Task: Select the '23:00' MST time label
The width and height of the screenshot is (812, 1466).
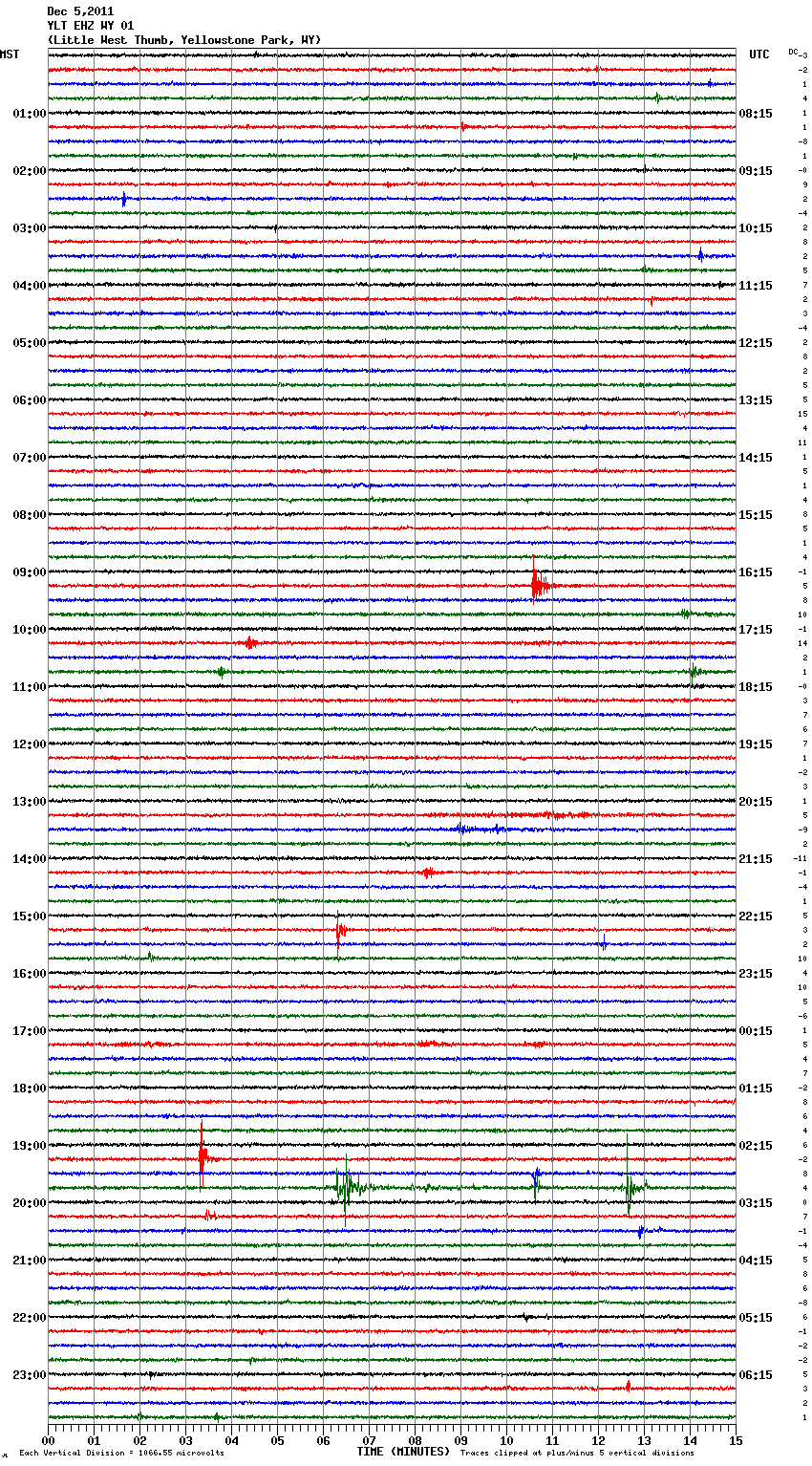Action: (29, 1375)
